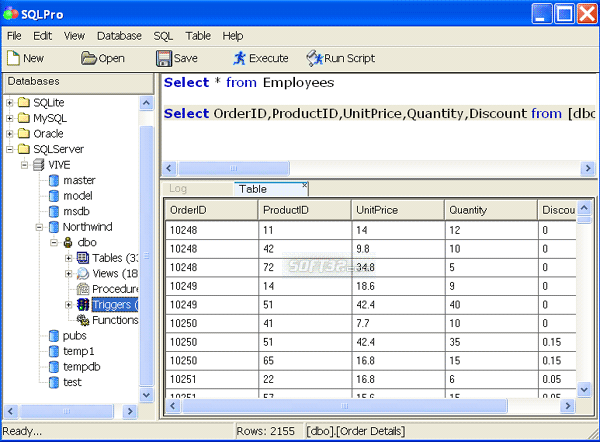Expand the Views node
The image size is (600, 442).
pyautogui.click(x=68, y=274)
